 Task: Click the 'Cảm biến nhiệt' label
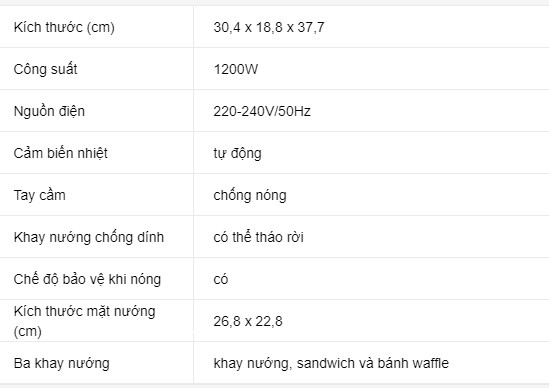[x=61, y=153]
